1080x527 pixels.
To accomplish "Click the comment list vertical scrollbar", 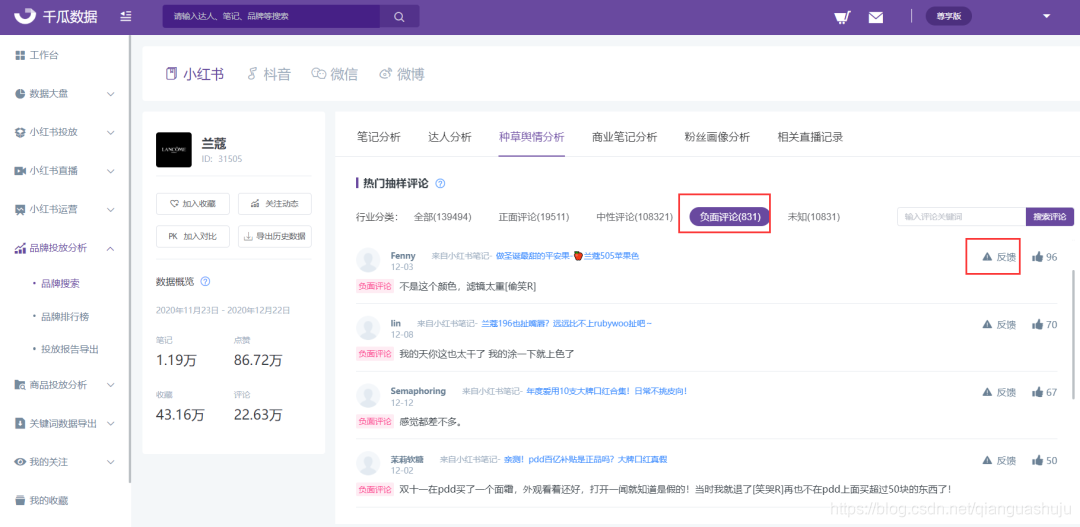I will [1073, 333].
